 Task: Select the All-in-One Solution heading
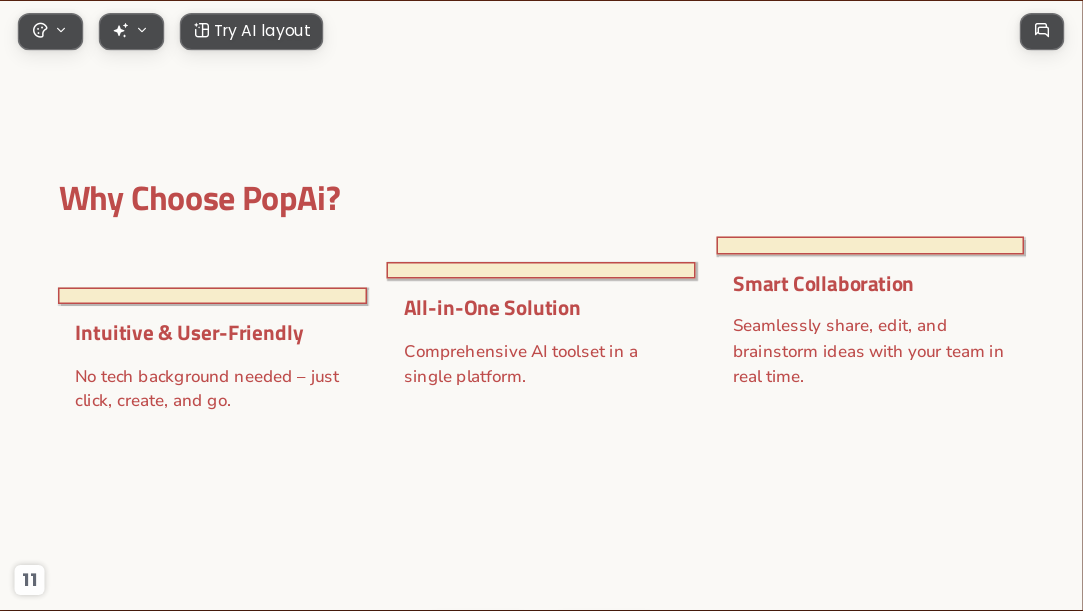492,308
